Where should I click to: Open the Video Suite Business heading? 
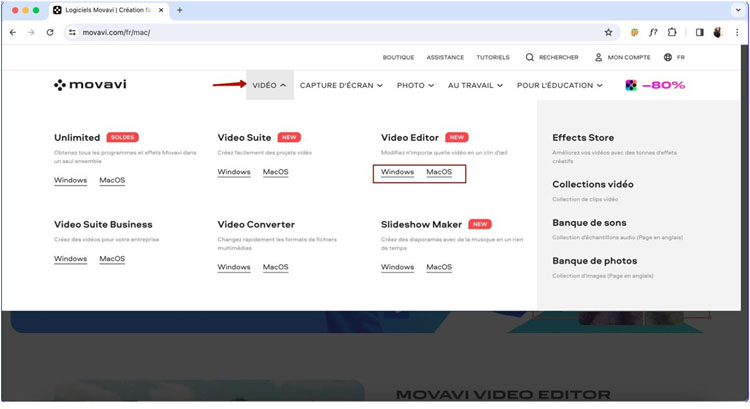point(103,225)
